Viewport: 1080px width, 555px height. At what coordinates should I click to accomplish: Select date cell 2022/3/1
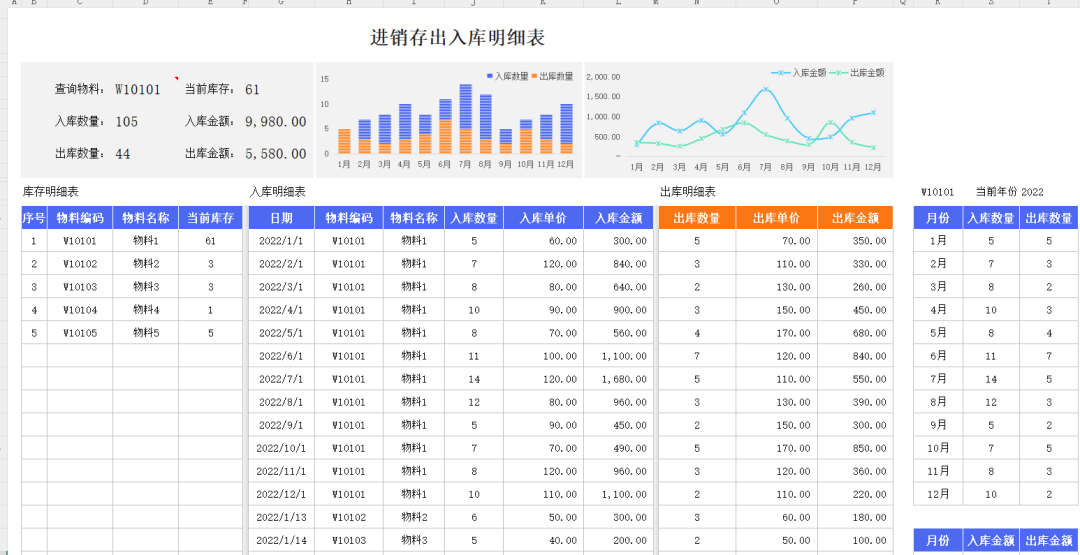[x=281, y=287]
